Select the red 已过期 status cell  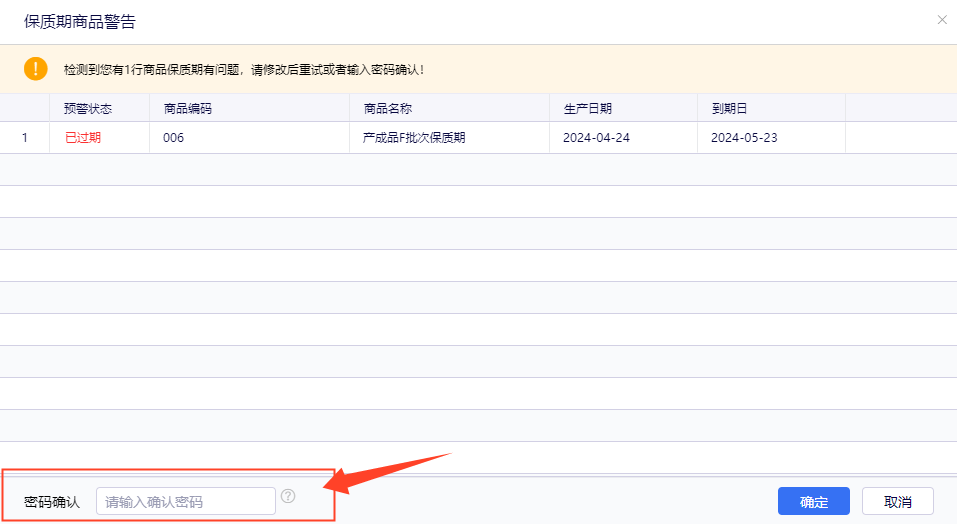point(99,138)
